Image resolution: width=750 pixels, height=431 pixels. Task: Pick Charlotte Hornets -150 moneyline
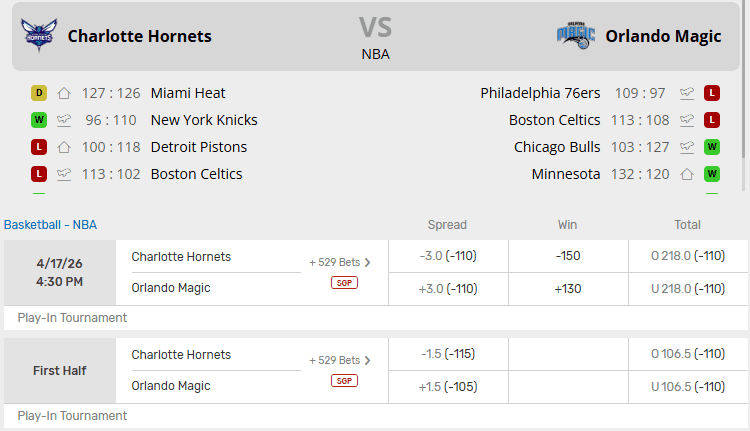tap(567, 256)
